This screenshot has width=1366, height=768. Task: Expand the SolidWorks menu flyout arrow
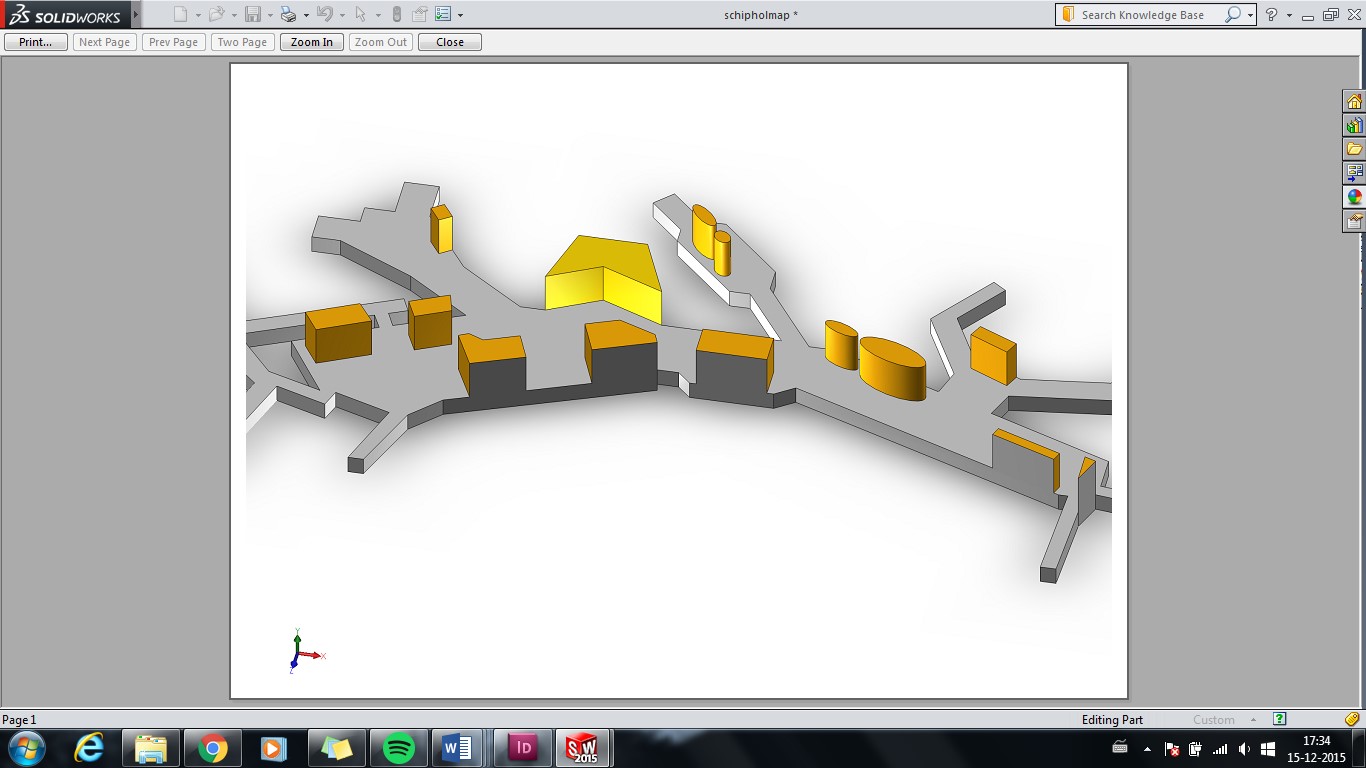tap(136, 15)
